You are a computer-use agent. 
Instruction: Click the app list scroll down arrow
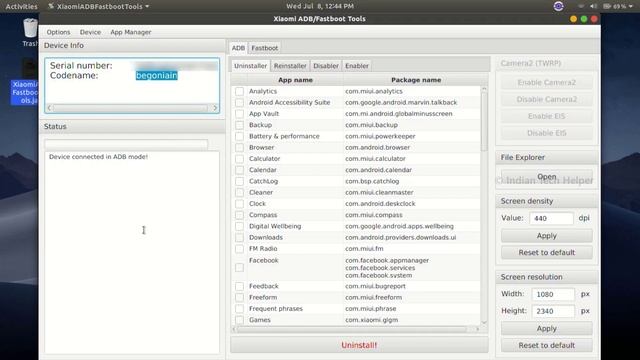(x=484, y=322)
